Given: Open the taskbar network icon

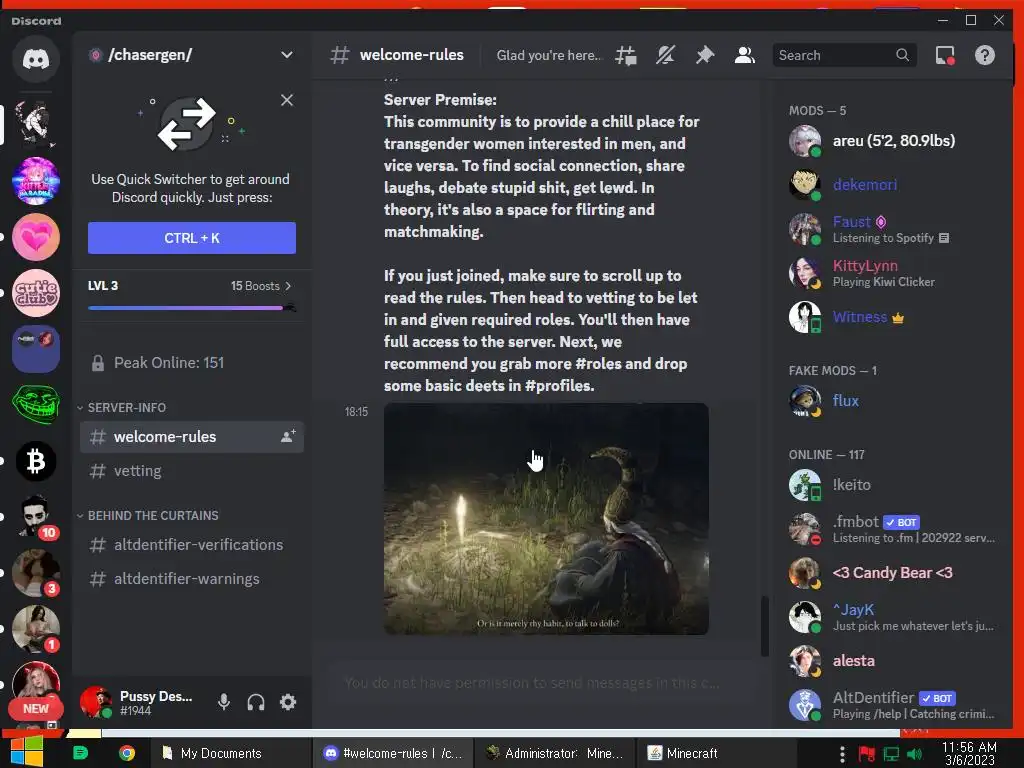Looking at the screenshot, I should tap(891, 754).
